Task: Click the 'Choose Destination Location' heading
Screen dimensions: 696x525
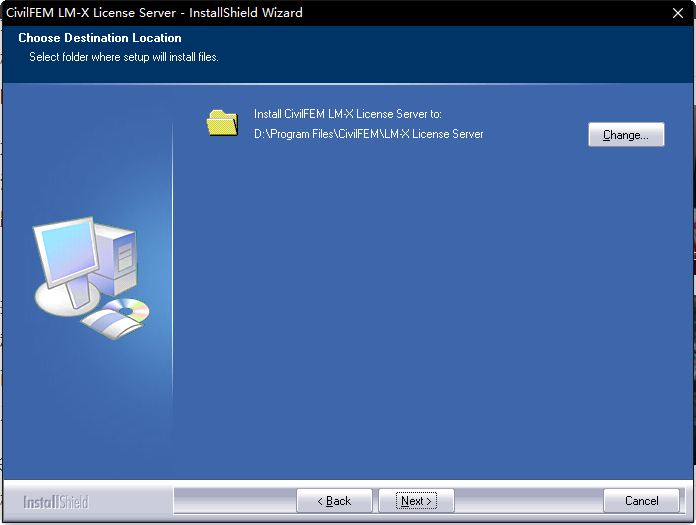Action: click(100, 38)
